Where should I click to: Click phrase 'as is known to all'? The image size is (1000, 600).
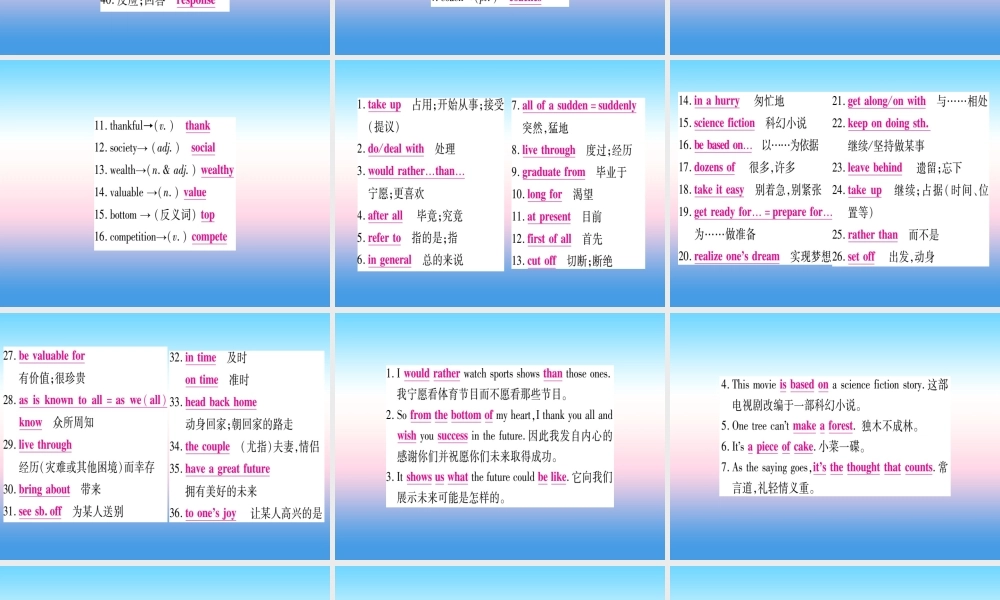(60, 400)
